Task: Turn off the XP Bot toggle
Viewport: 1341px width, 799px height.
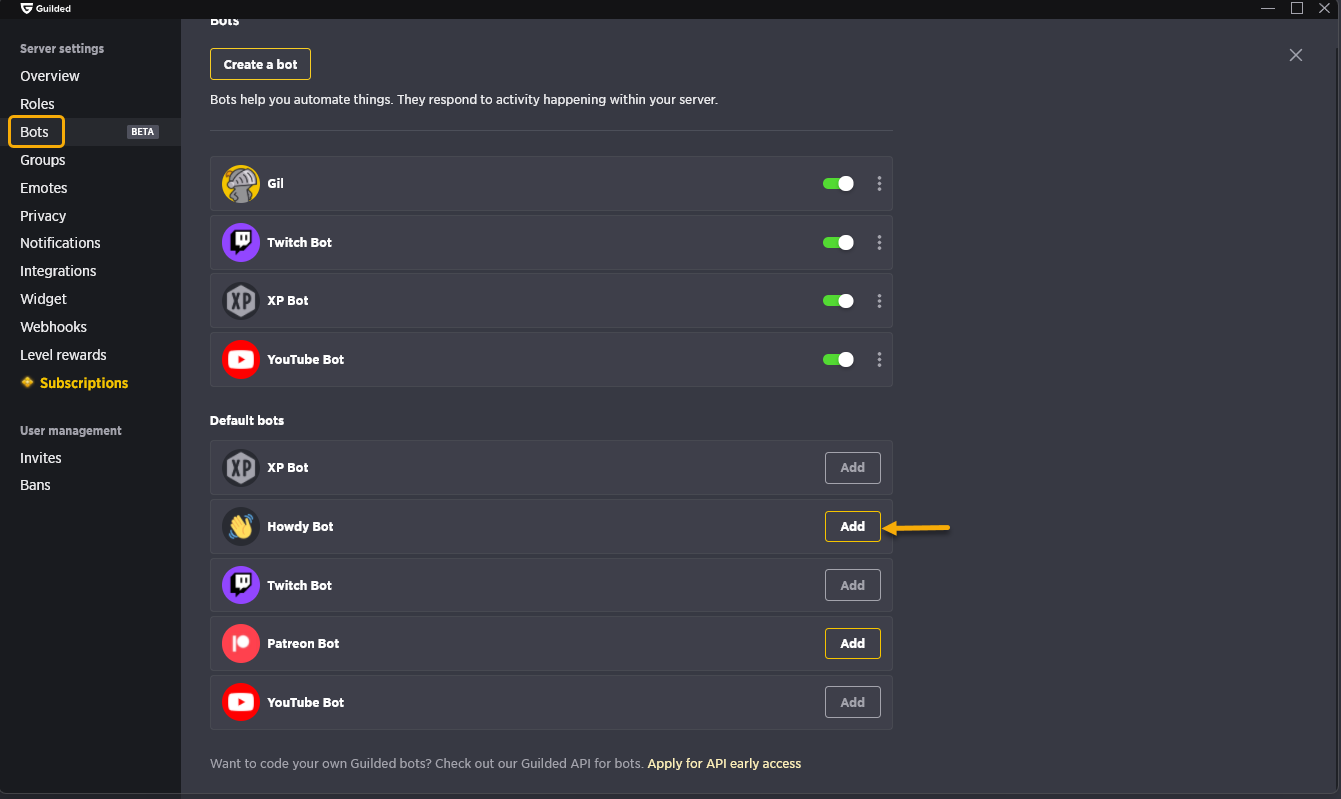Action: coord(838,301)
